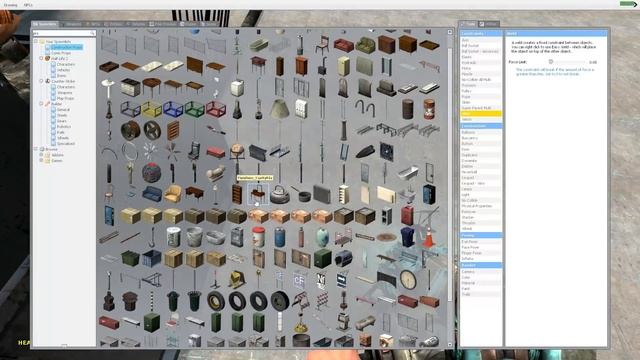Expand the Addons tree node
Image resolution: width=640 pixels, height=360 pixels.
point(41,155)
